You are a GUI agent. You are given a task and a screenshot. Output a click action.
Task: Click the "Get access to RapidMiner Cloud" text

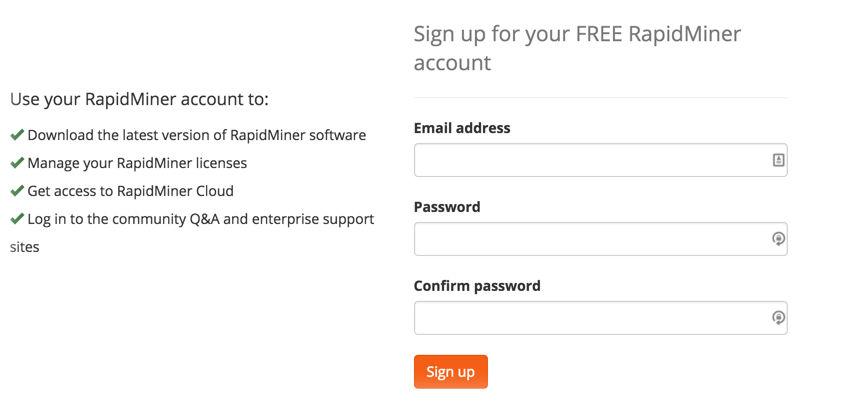pyautogui.click(x=131, y=191)
